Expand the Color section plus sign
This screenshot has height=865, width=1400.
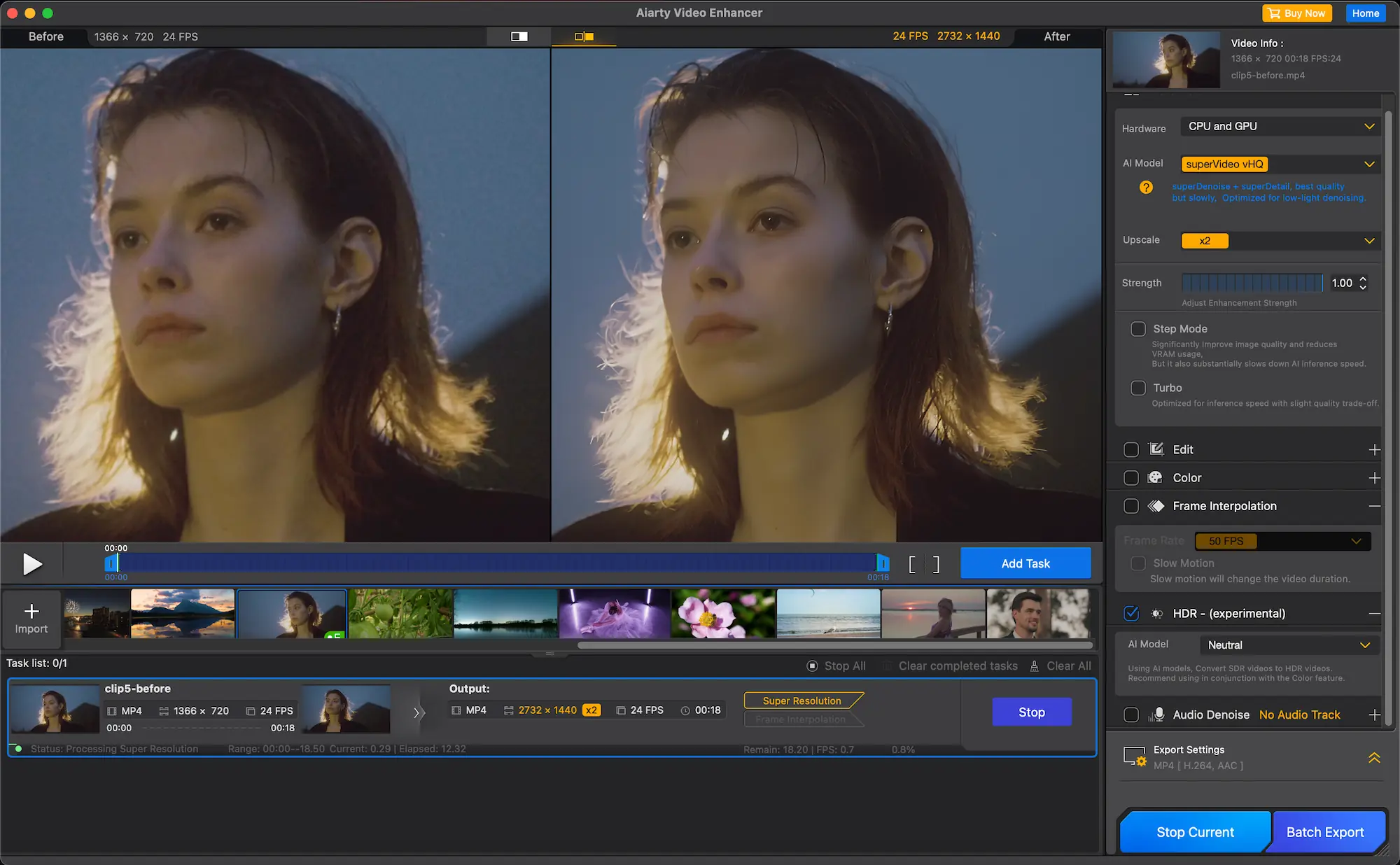(x=1374, y=478)
